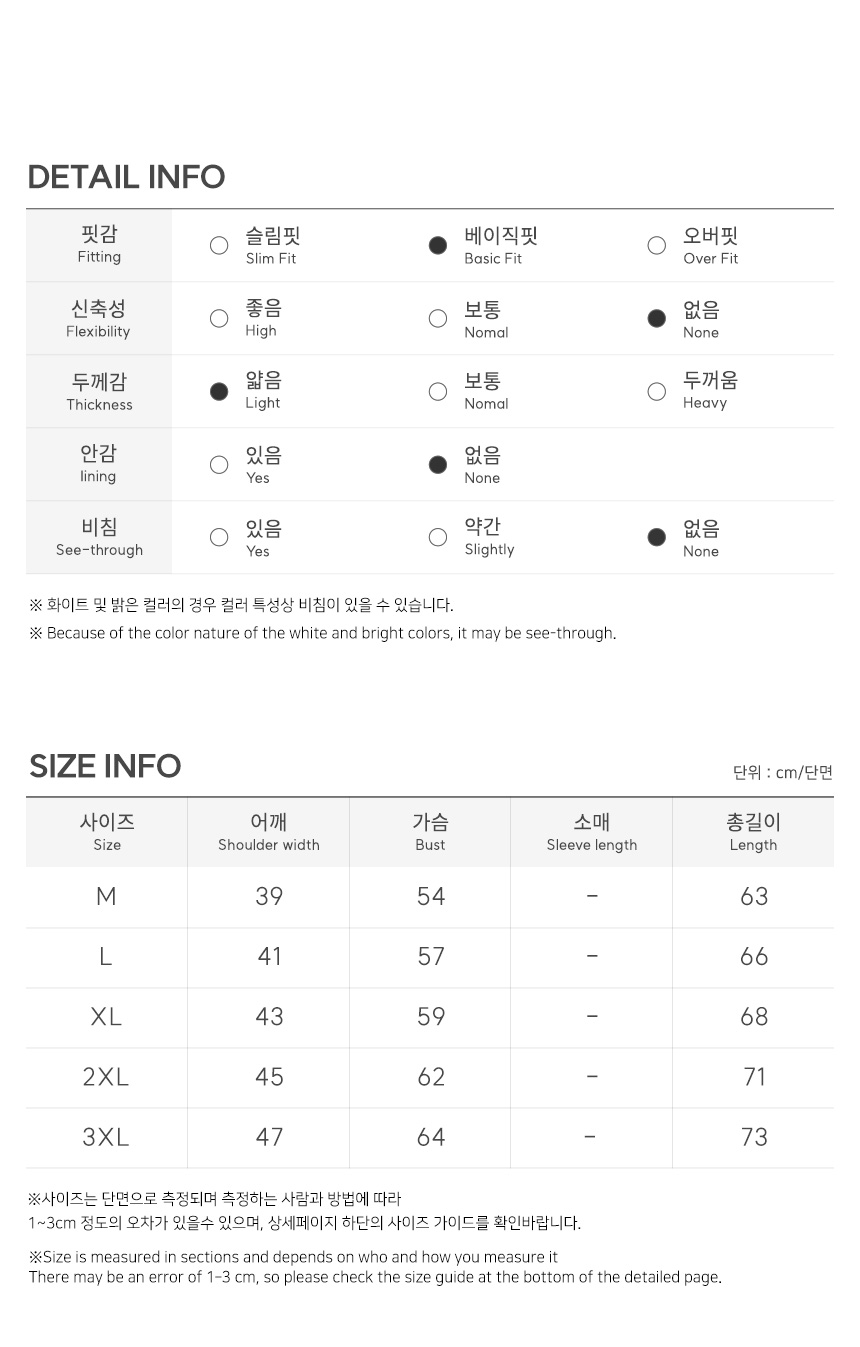Click the Shoulder width column header

coord(269,832)
